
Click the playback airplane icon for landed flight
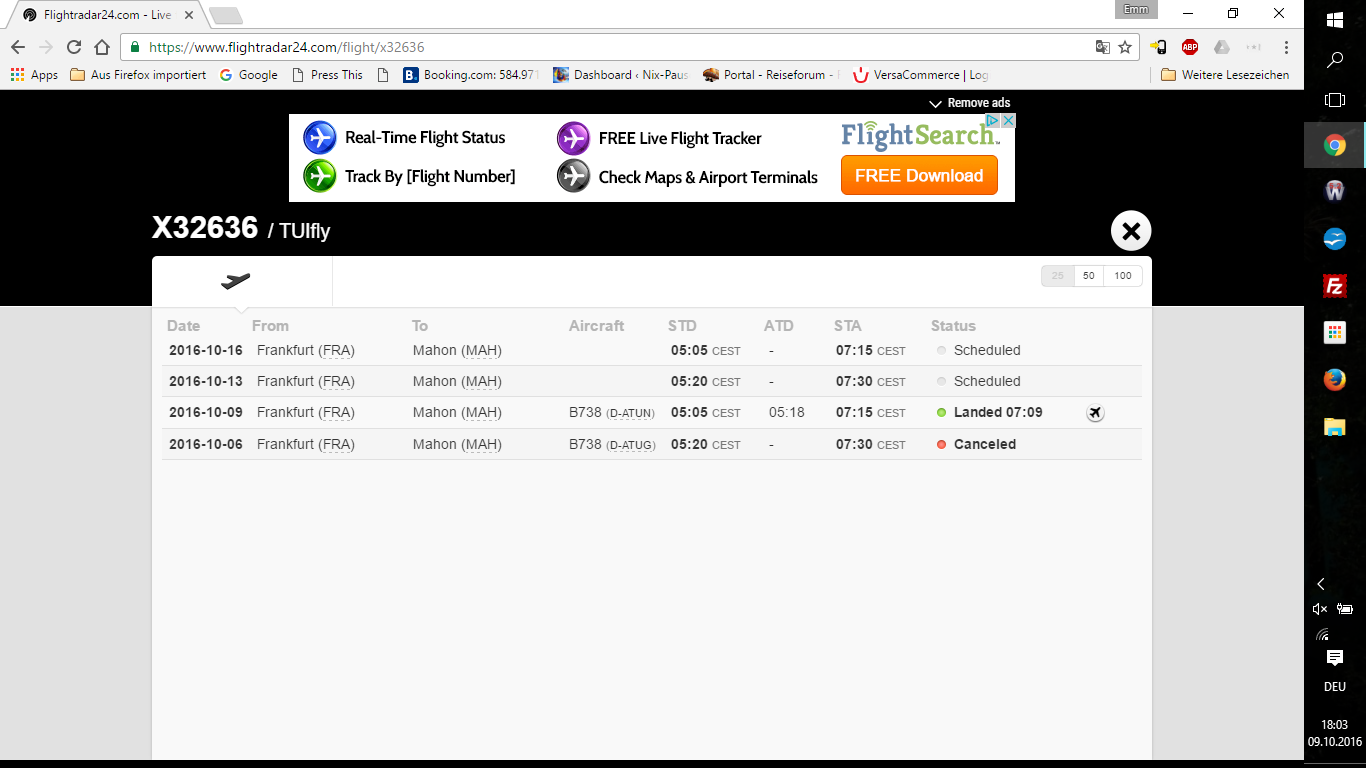click(x=1095, y=413)
